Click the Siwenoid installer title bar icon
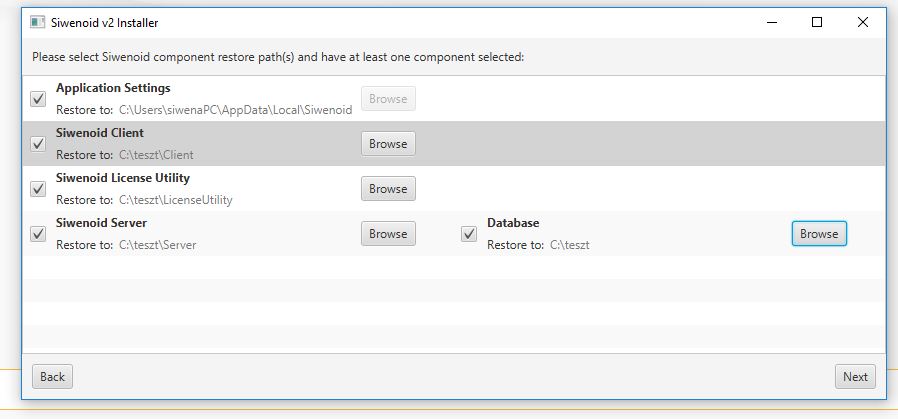 [x=37, y=22]
